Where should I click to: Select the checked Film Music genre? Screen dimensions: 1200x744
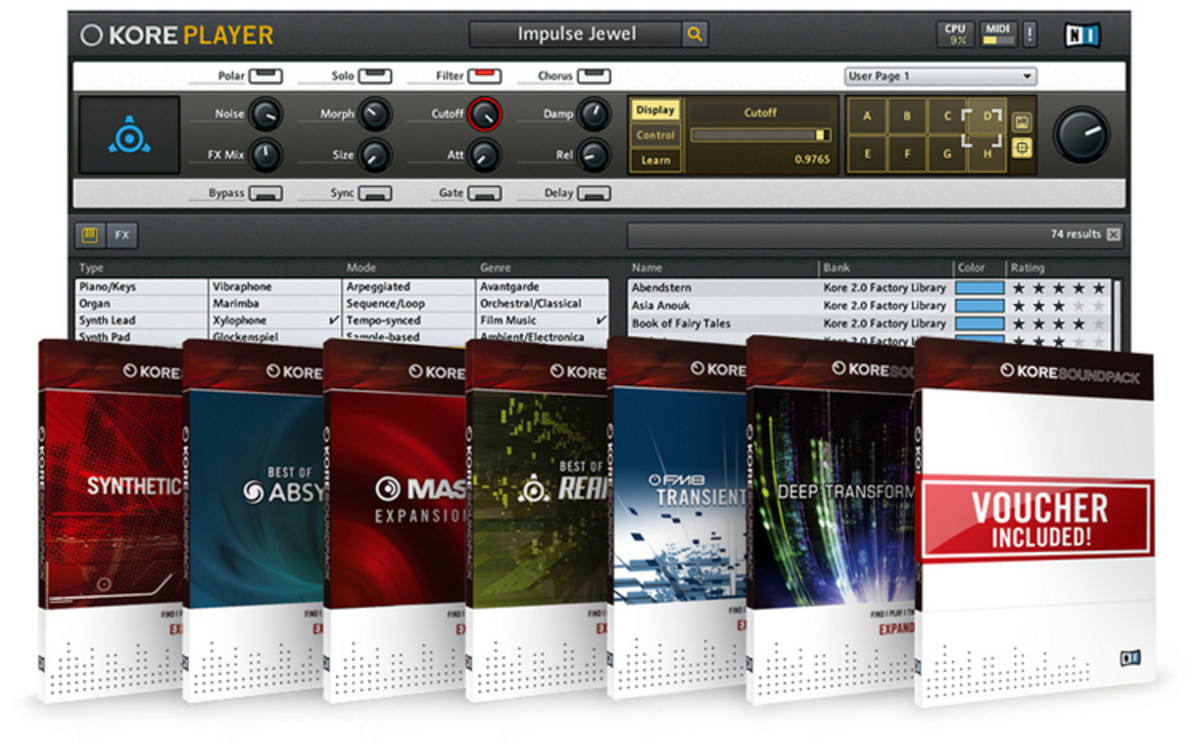point(542,321)
